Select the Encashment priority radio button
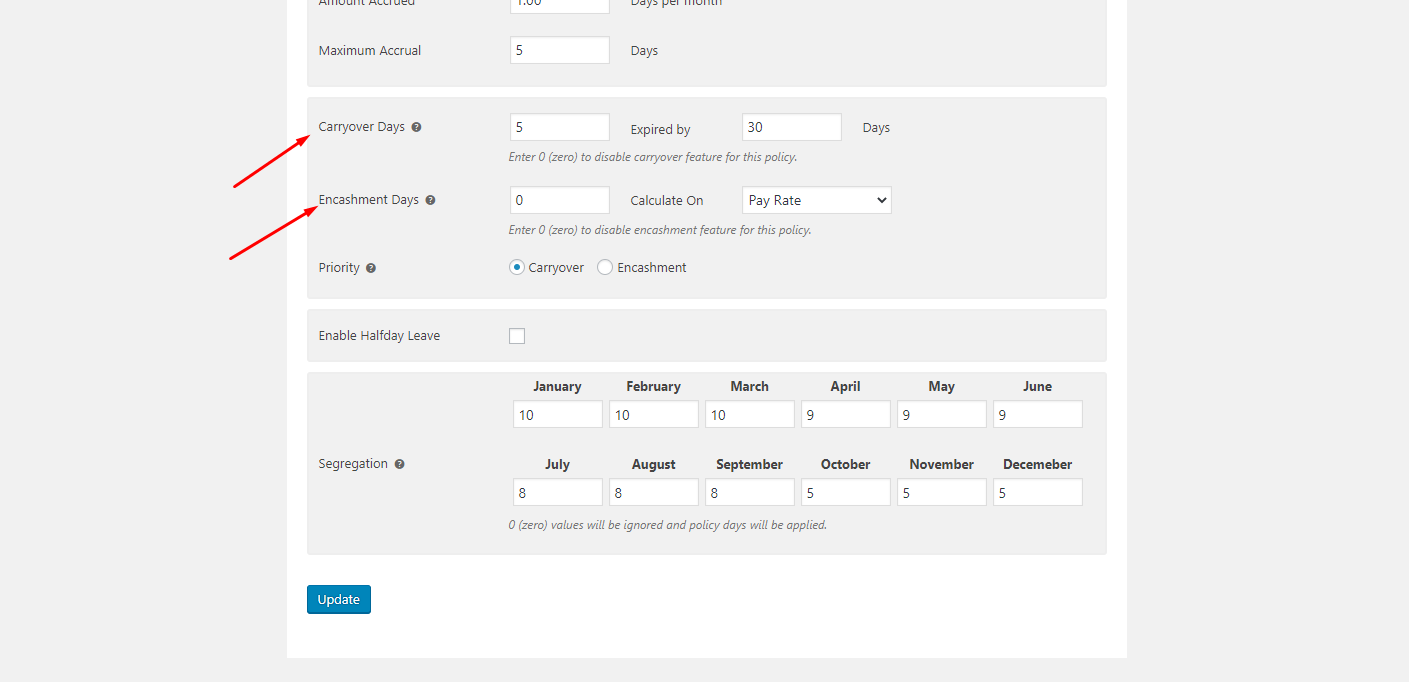Viewport: 1409px width, 682px height. 604,266
